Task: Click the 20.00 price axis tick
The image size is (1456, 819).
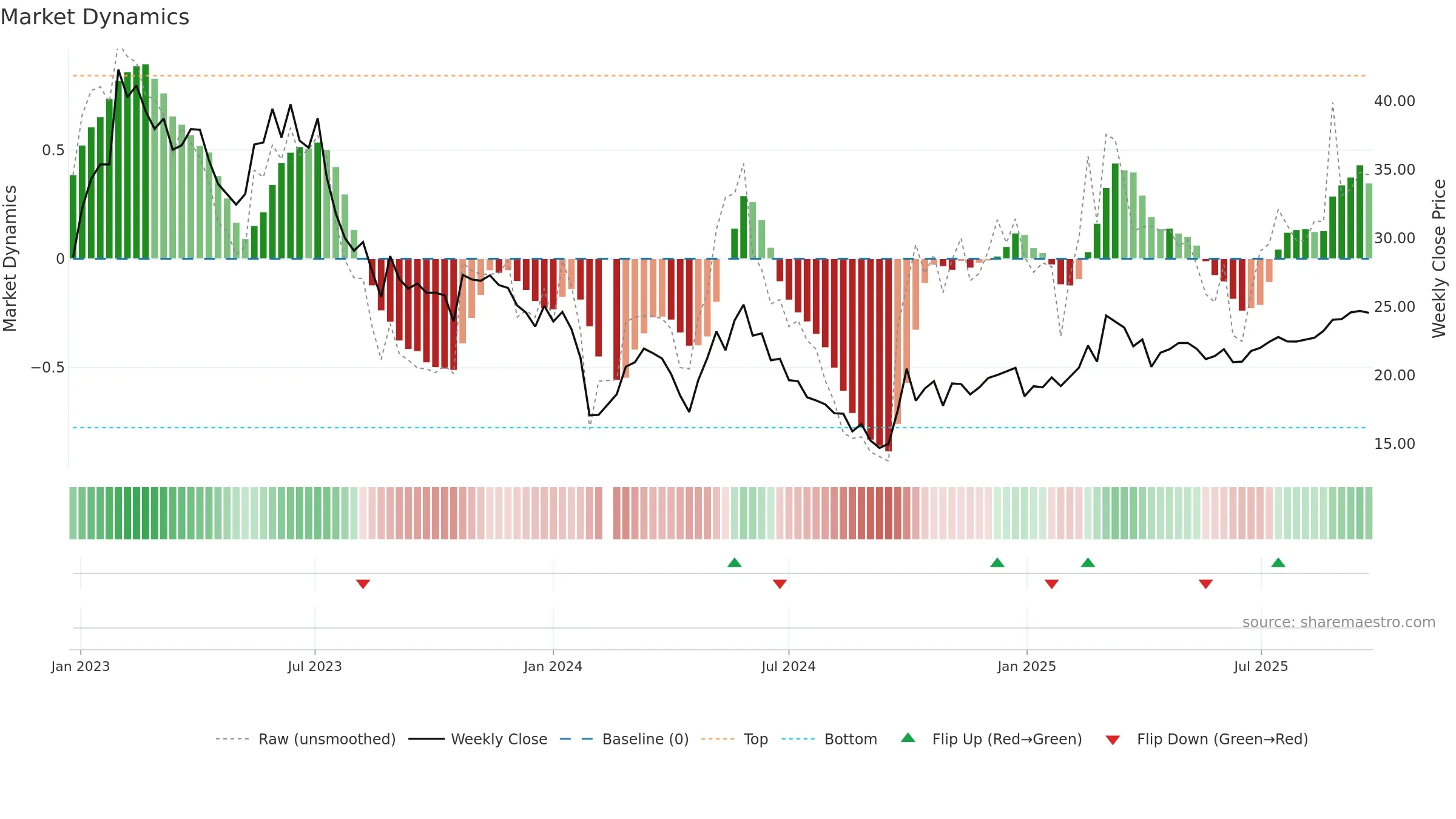Action: point(1395,375)
